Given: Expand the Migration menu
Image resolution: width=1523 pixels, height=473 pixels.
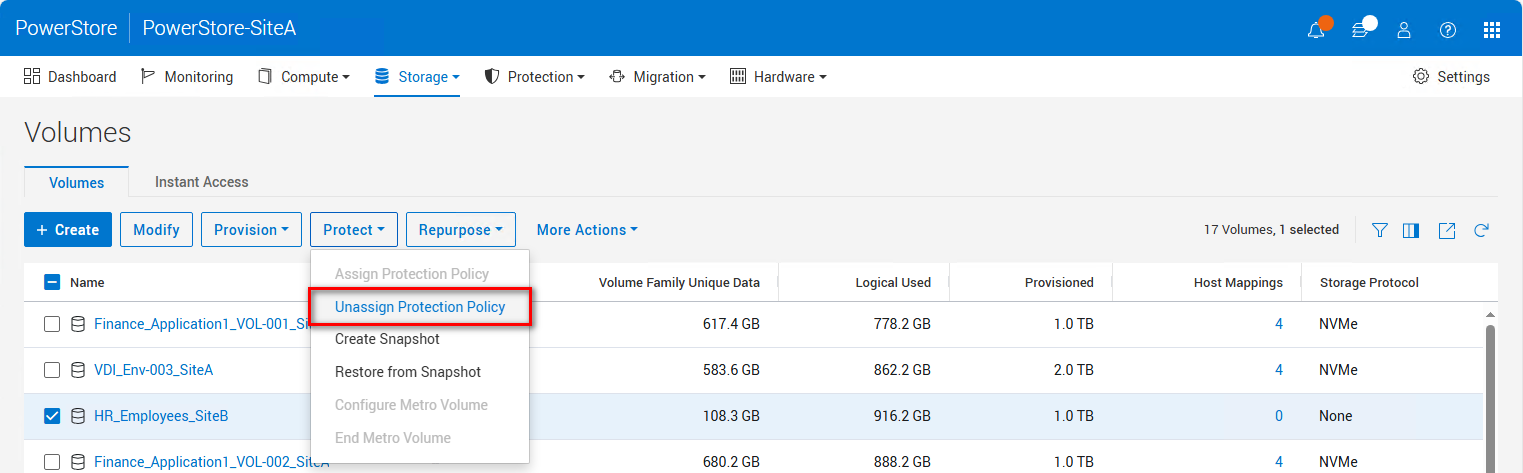Looking at the screenshot, I should coord(658,77).
